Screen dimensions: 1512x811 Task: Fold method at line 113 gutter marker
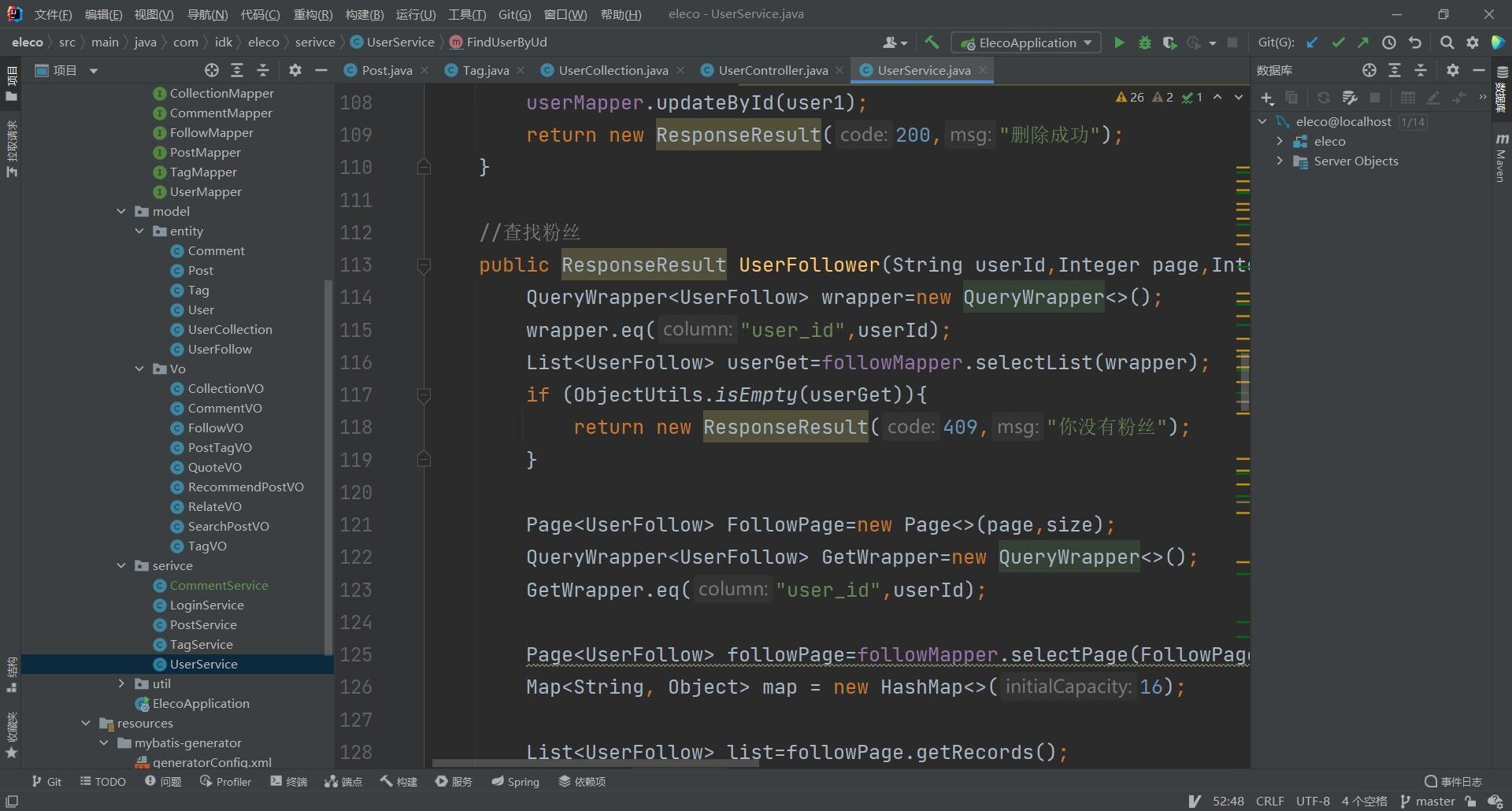[x=424, y=265]
